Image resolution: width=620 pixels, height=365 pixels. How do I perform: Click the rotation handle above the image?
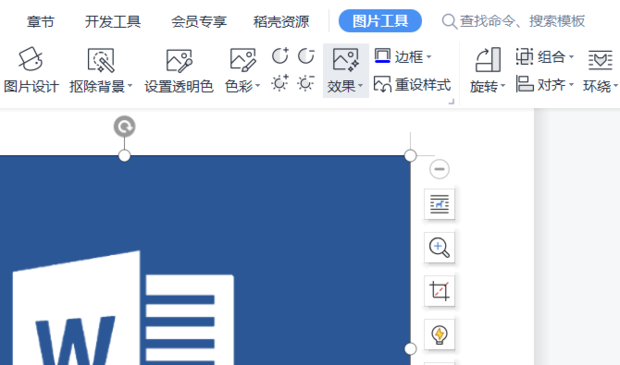[x=125, y=127]
